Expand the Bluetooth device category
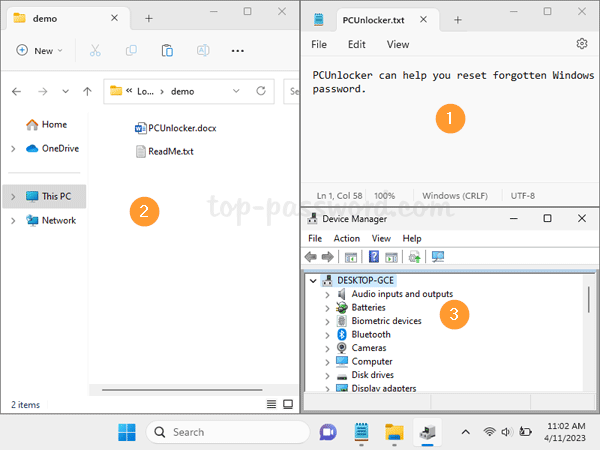Viewport: 600px width, 450px height. point(327,335)
